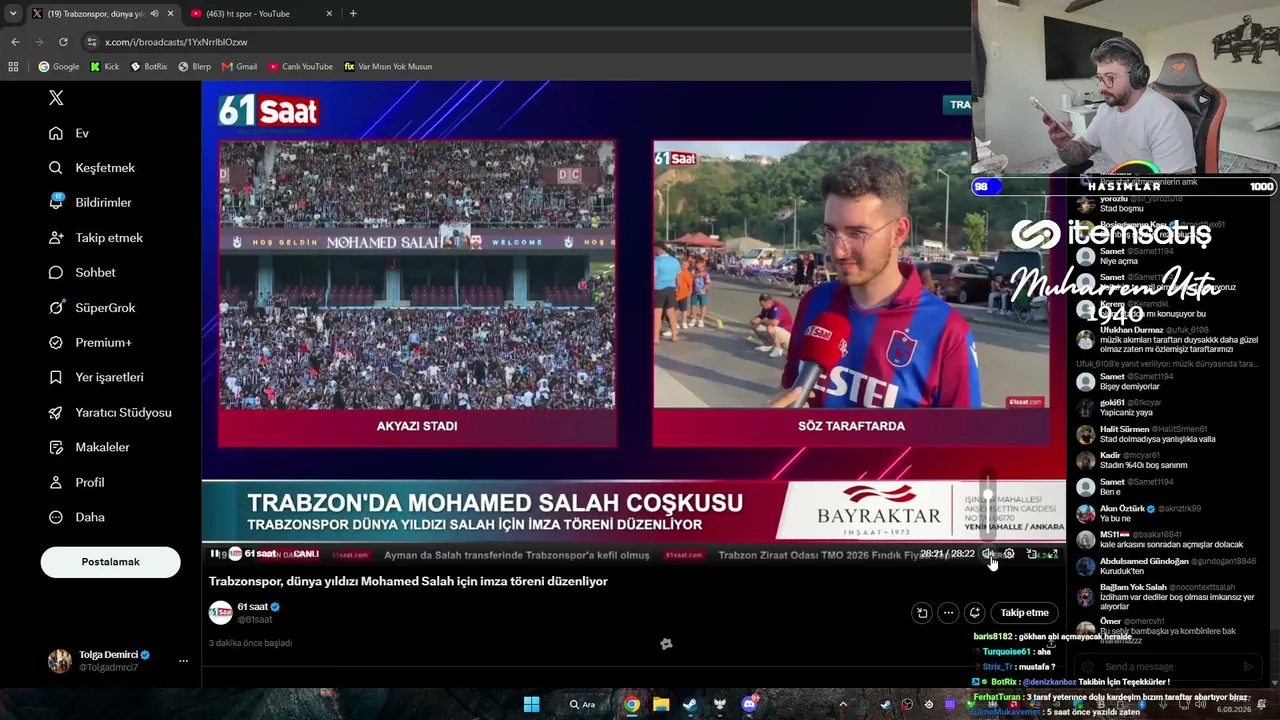Mute the broadcast volume

pyautogui.click(x=988, y=554)
